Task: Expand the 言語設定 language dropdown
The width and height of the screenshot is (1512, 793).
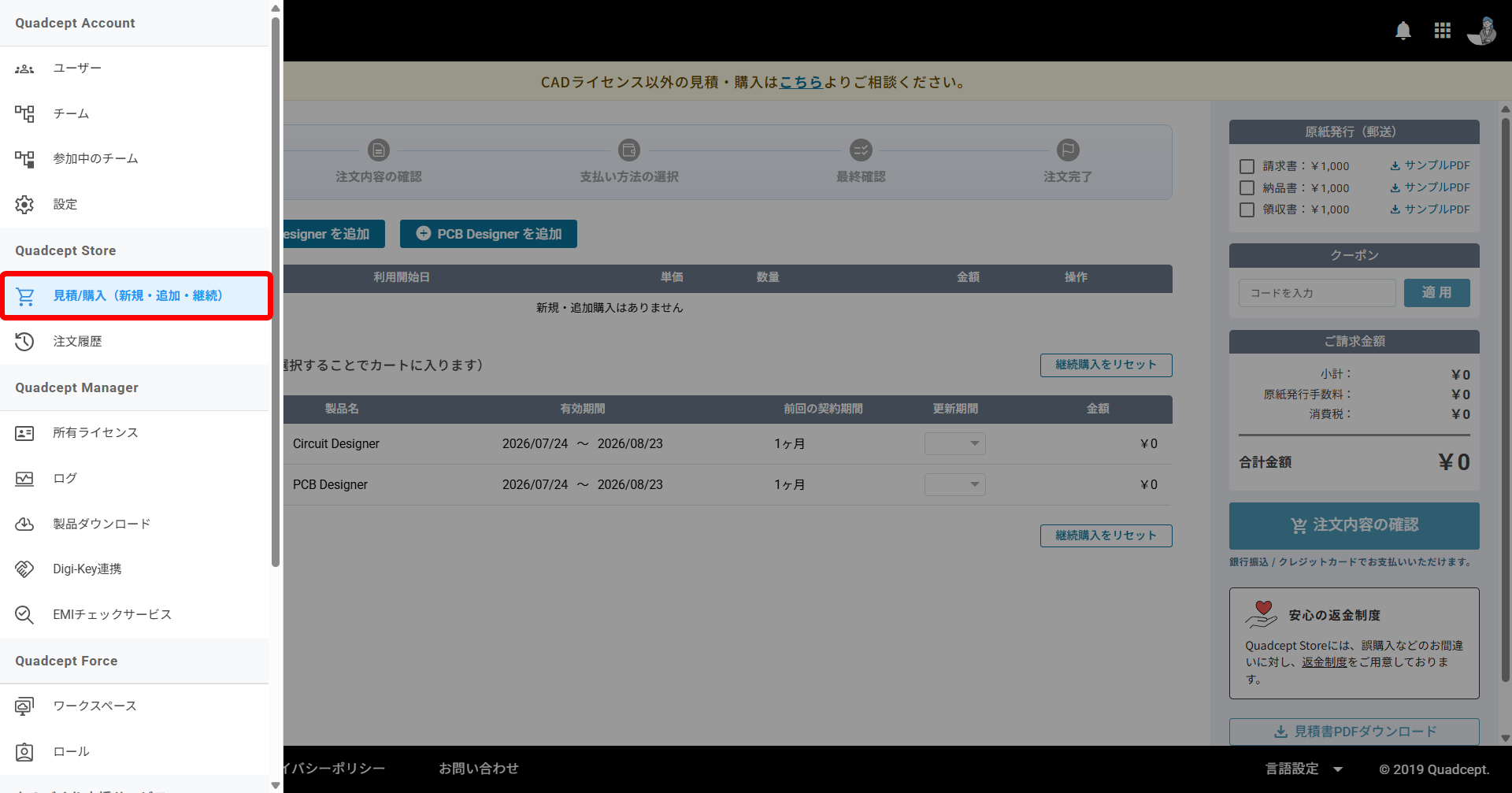Action: (x=1304, y=769)
